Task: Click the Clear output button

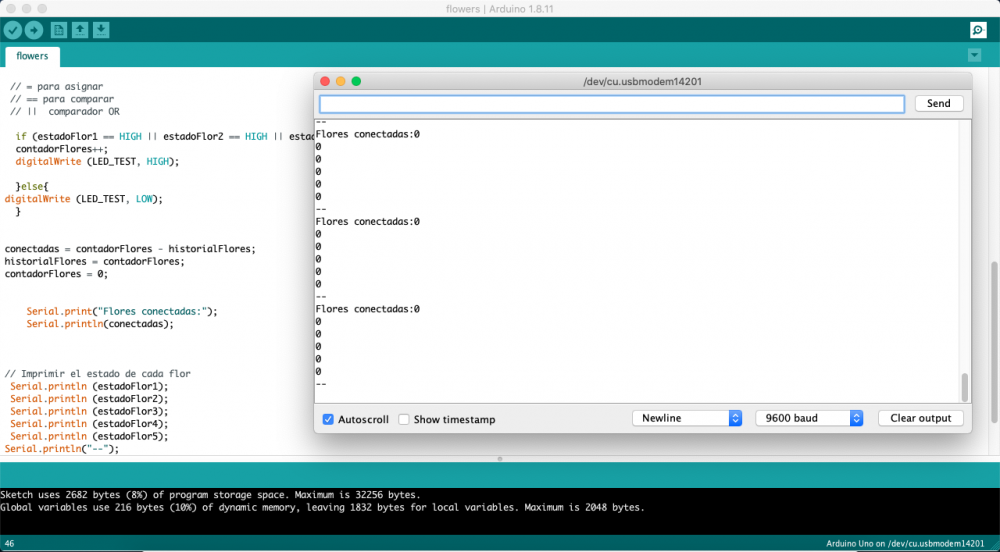Action: pos(920,418)
